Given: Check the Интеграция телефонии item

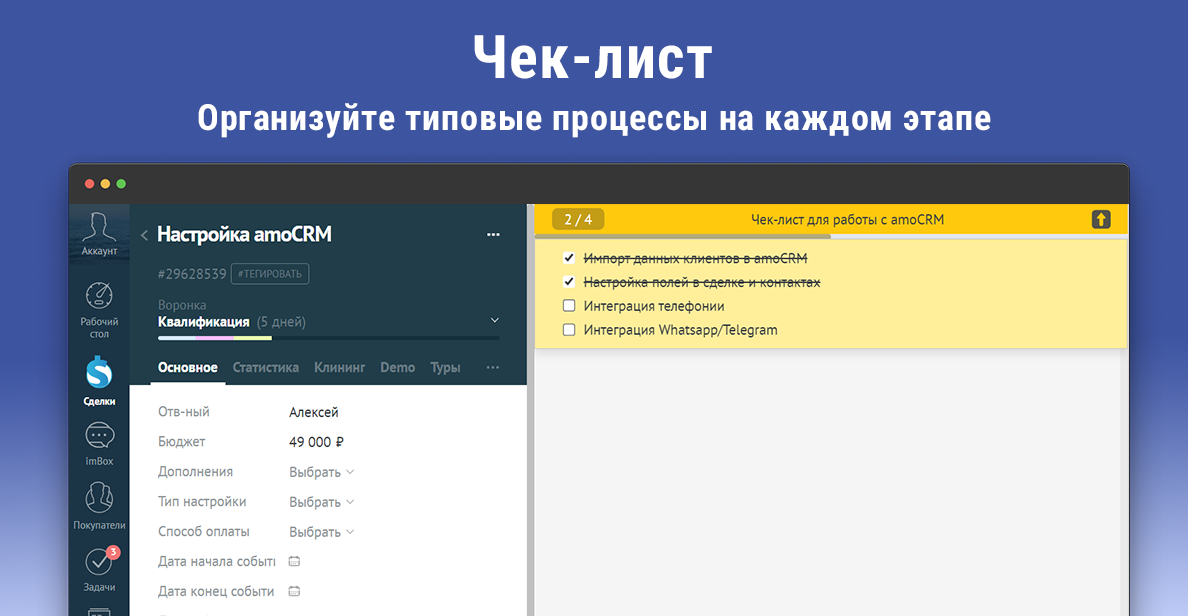Looking at the screenshot, I should pyautogui.click(x=569, y=306).
